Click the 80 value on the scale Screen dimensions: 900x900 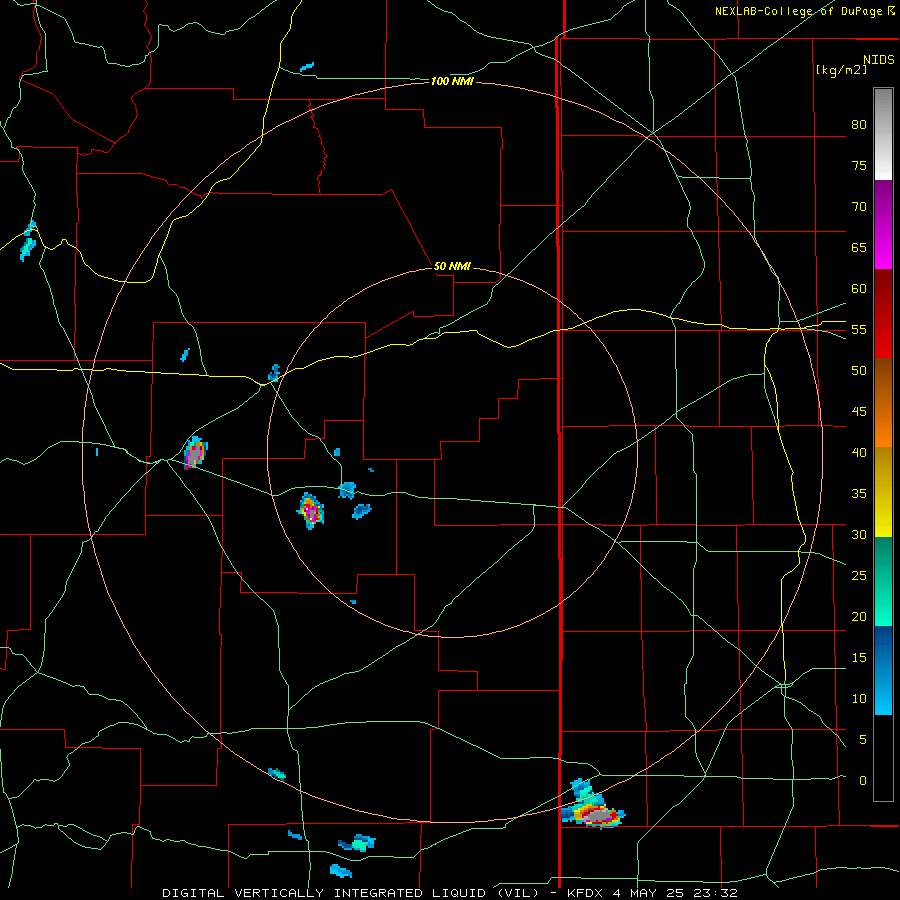click(859, 125)
